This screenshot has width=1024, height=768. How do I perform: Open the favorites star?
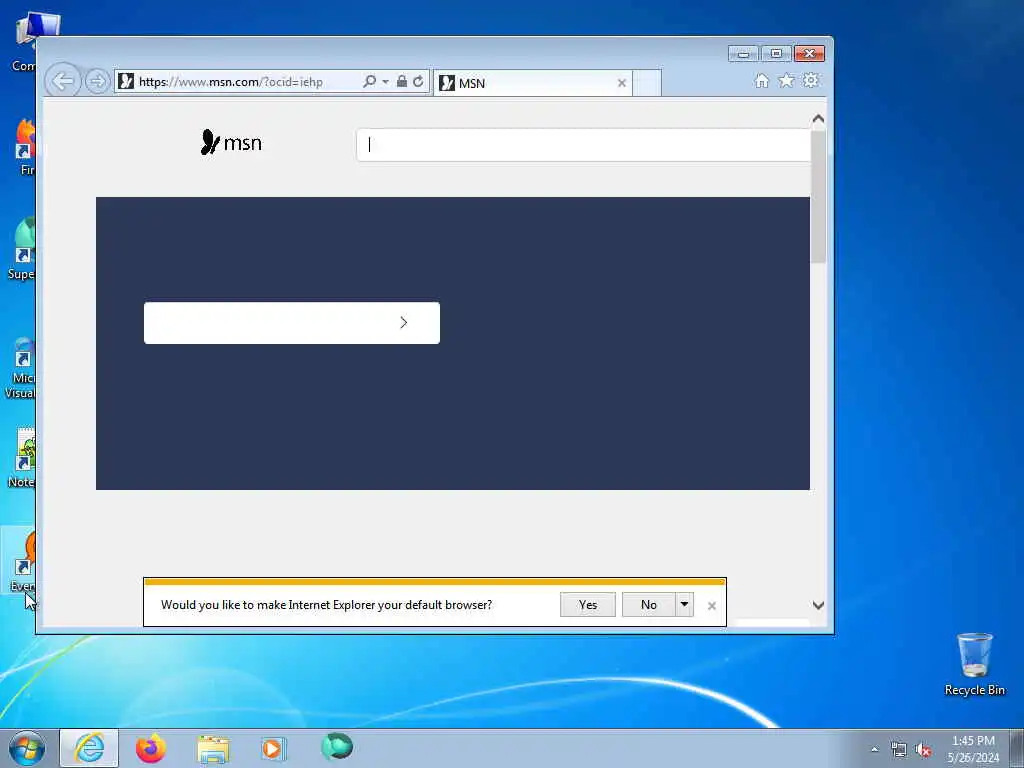(786, 81)
